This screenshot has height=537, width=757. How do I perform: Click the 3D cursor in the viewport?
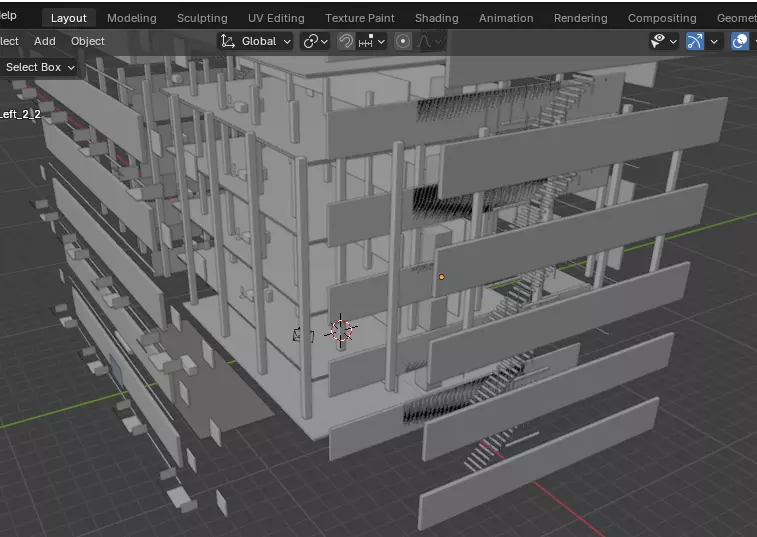341,330
